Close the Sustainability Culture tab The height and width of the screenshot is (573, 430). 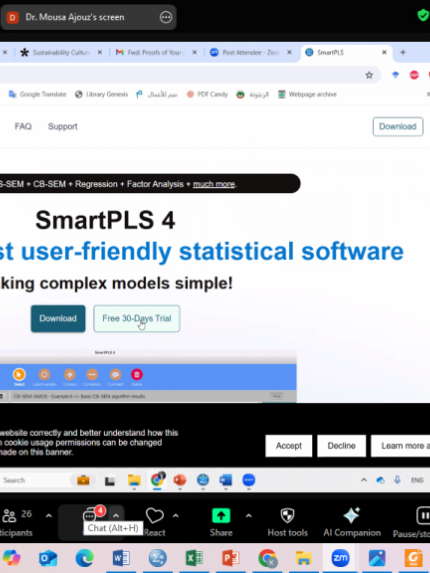pos(100,53)
